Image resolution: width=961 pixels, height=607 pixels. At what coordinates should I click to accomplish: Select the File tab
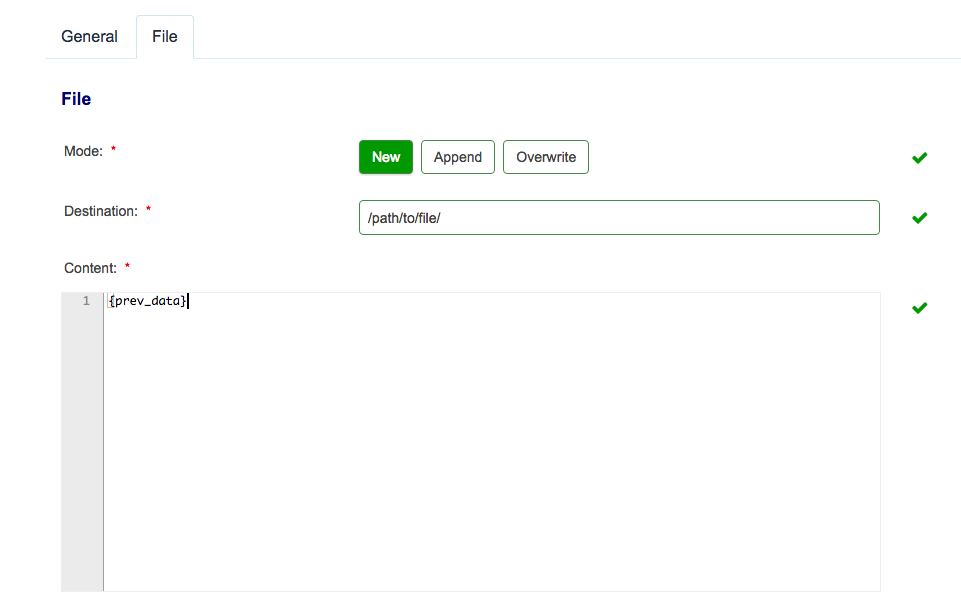[x=164, y=36]
